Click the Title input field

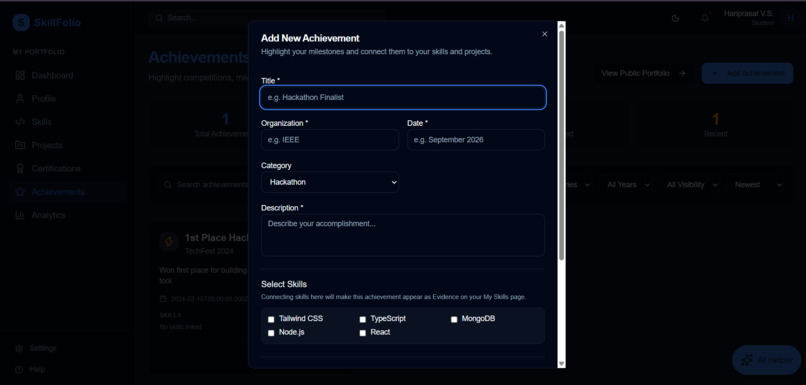(403, 97)
